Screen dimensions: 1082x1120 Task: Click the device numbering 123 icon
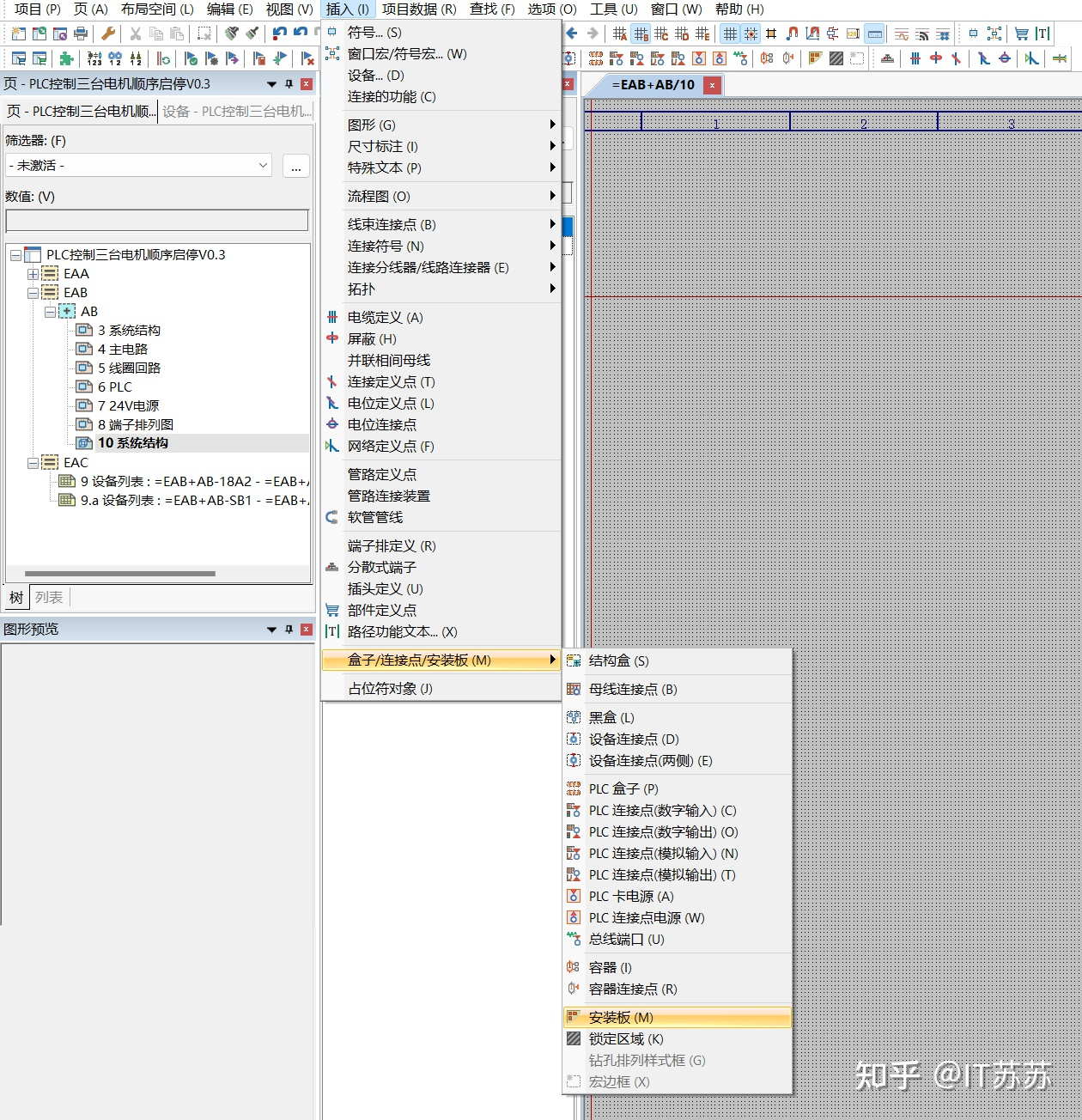(93, 58)
